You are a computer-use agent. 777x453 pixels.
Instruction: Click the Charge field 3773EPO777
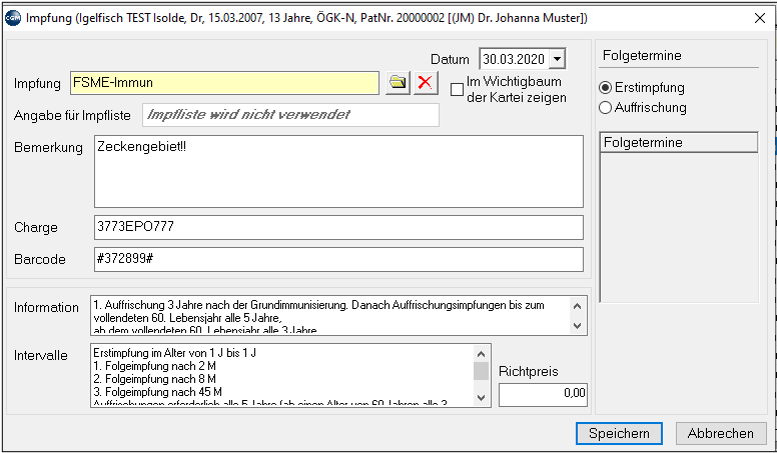pos(339,227)
